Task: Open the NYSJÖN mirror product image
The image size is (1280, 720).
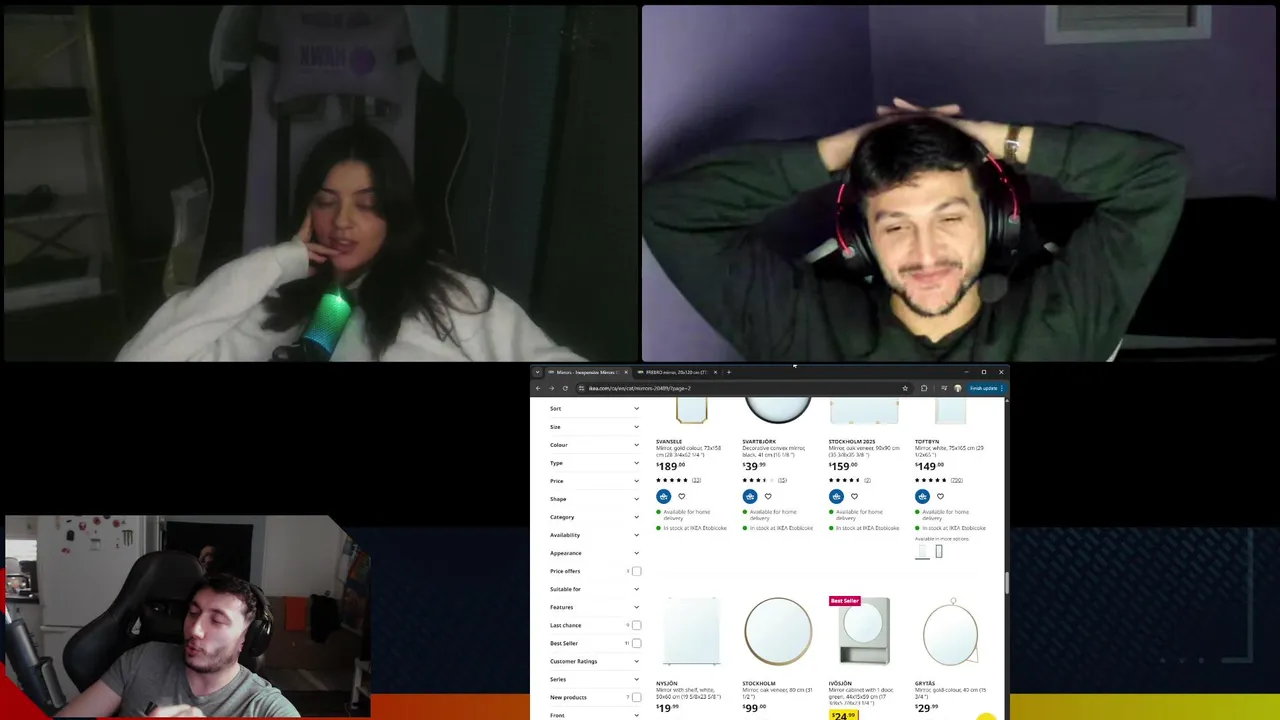Action: [691, 632]
